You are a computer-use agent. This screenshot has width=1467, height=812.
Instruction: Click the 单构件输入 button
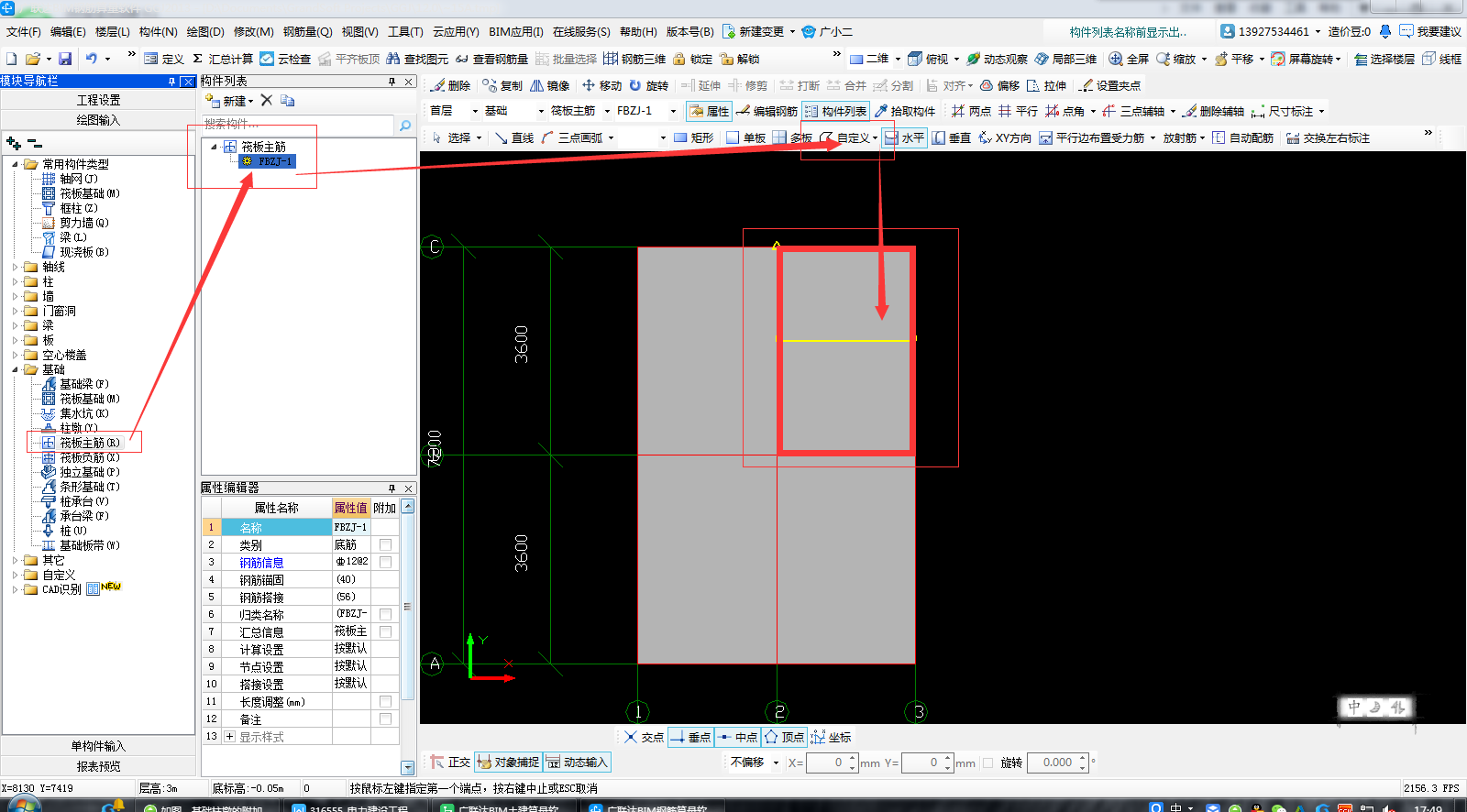point(98,746)
